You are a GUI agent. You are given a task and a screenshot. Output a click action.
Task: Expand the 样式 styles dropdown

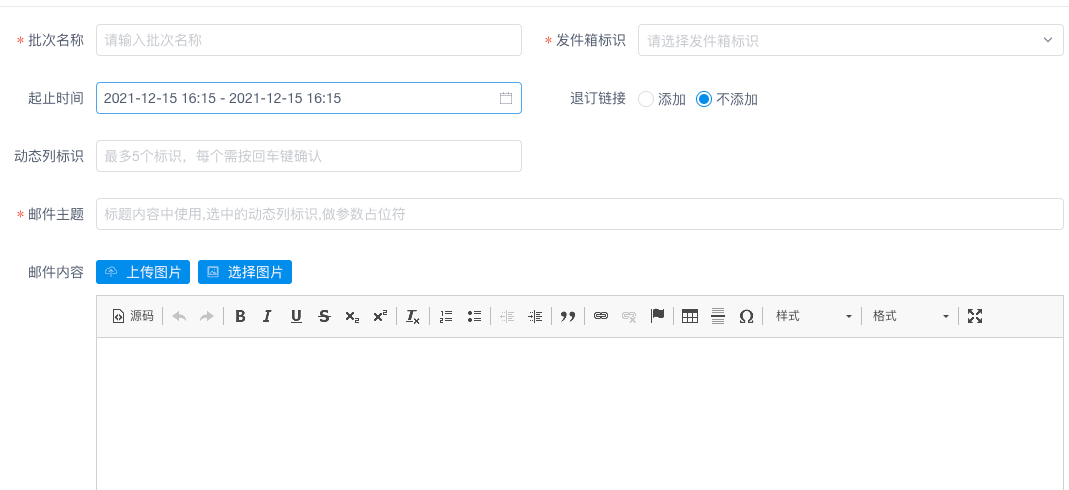pyautogui.click(x=813, y=316)
